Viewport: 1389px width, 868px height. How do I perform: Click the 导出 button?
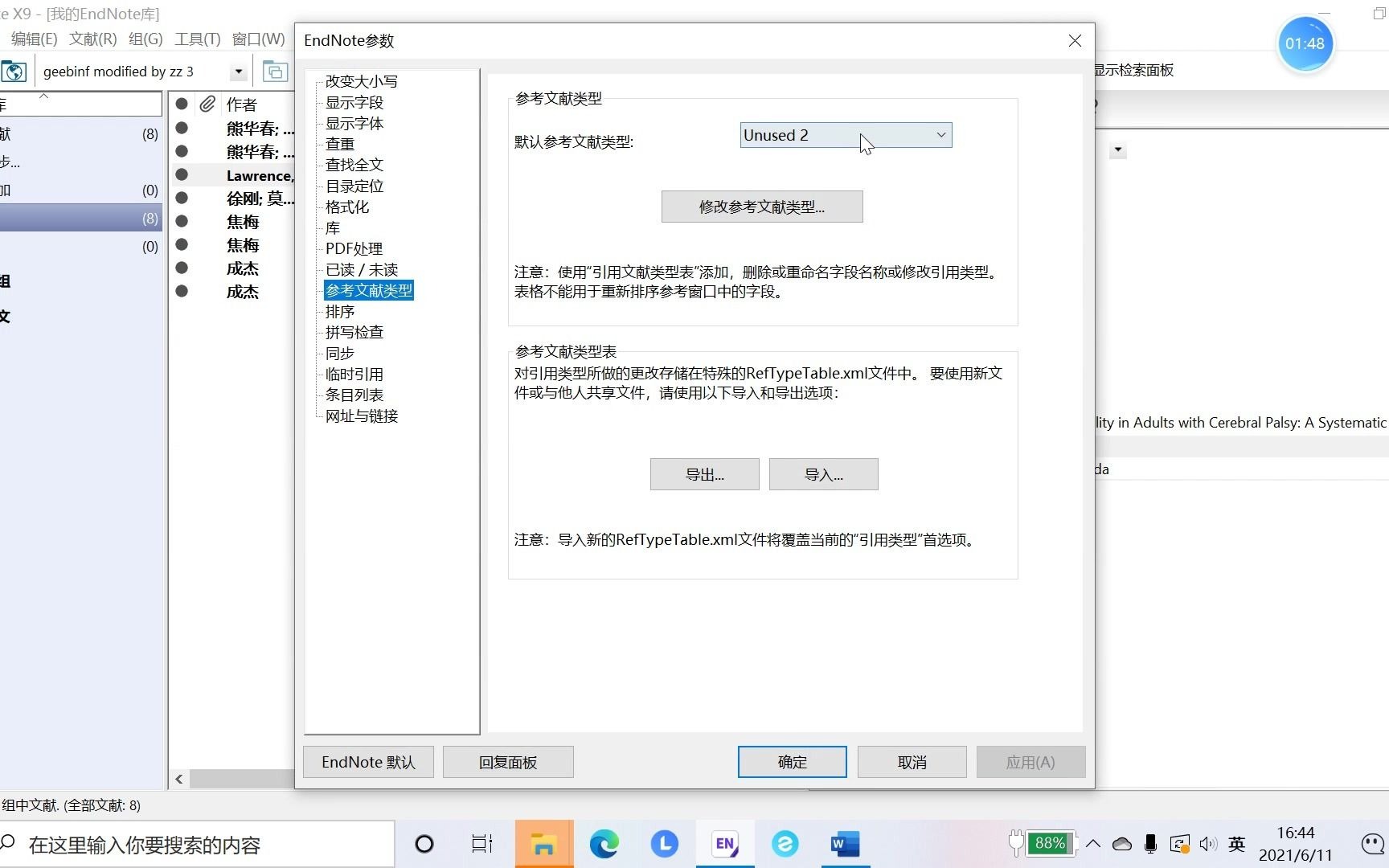click(704, 474)
